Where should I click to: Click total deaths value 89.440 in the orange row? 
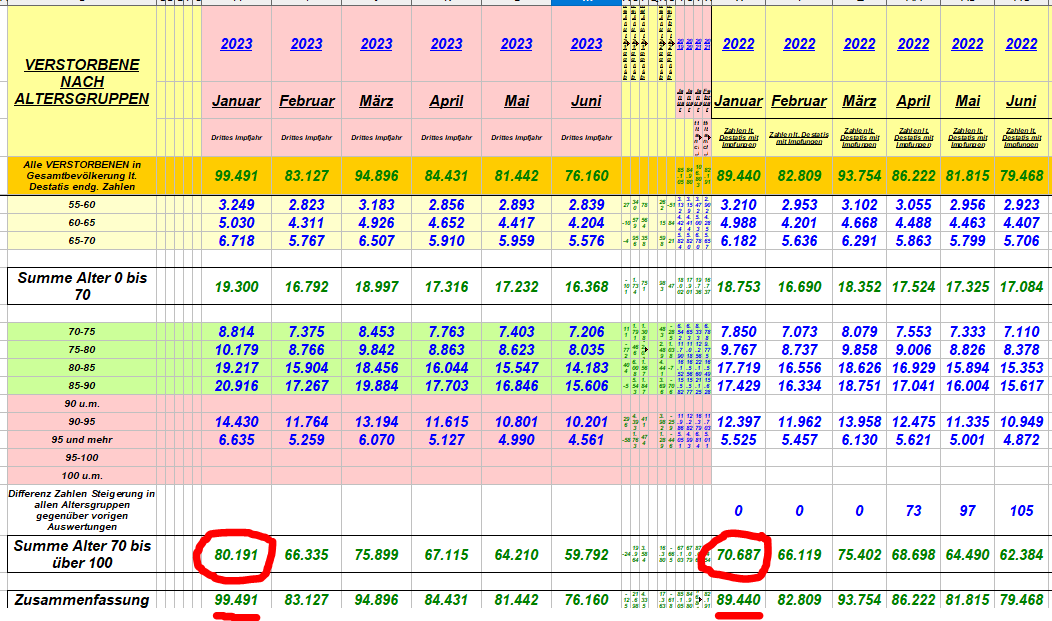click(x=738, y=176)
